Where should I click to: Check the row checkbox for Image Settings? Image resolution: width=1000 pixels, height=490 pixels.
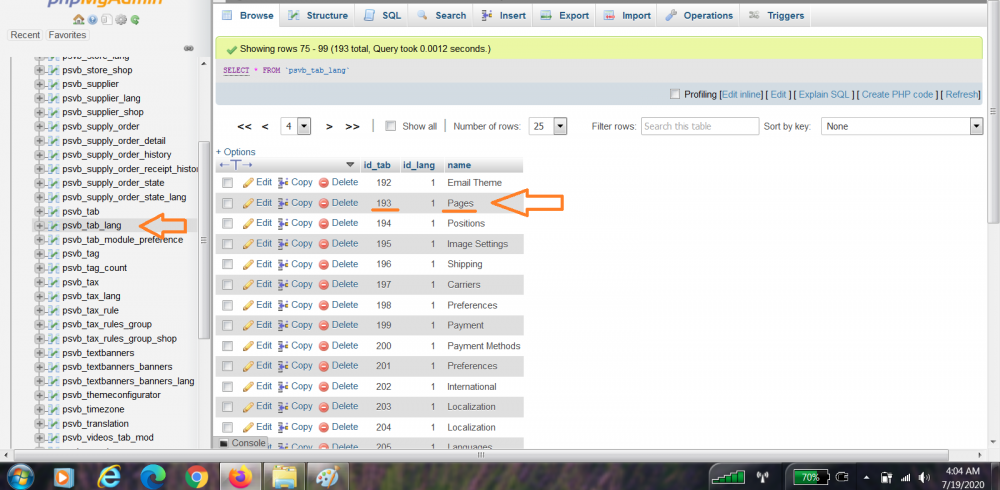pos(227,244)
